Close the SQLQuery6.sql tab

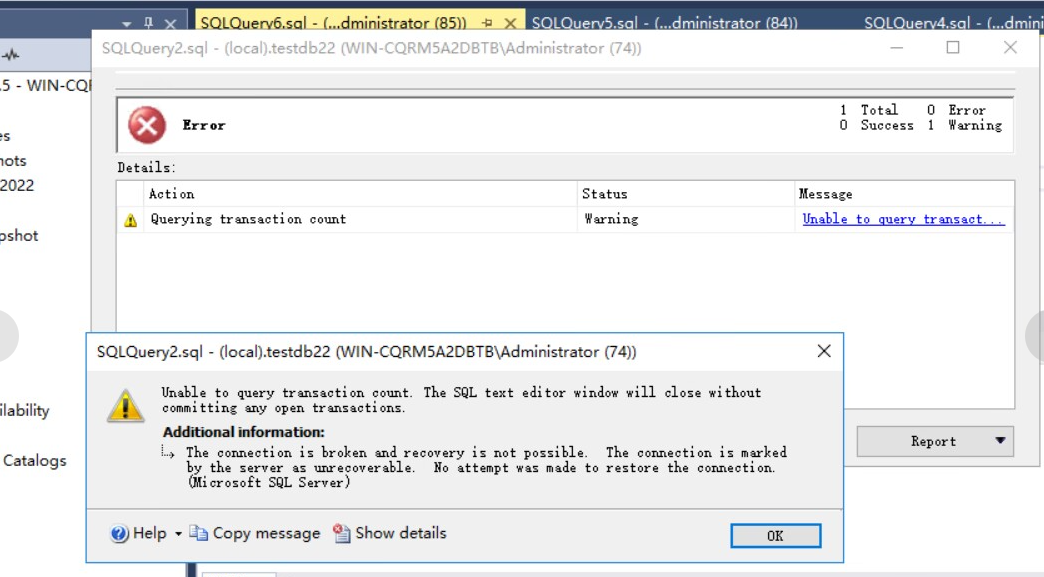[510, 23]
